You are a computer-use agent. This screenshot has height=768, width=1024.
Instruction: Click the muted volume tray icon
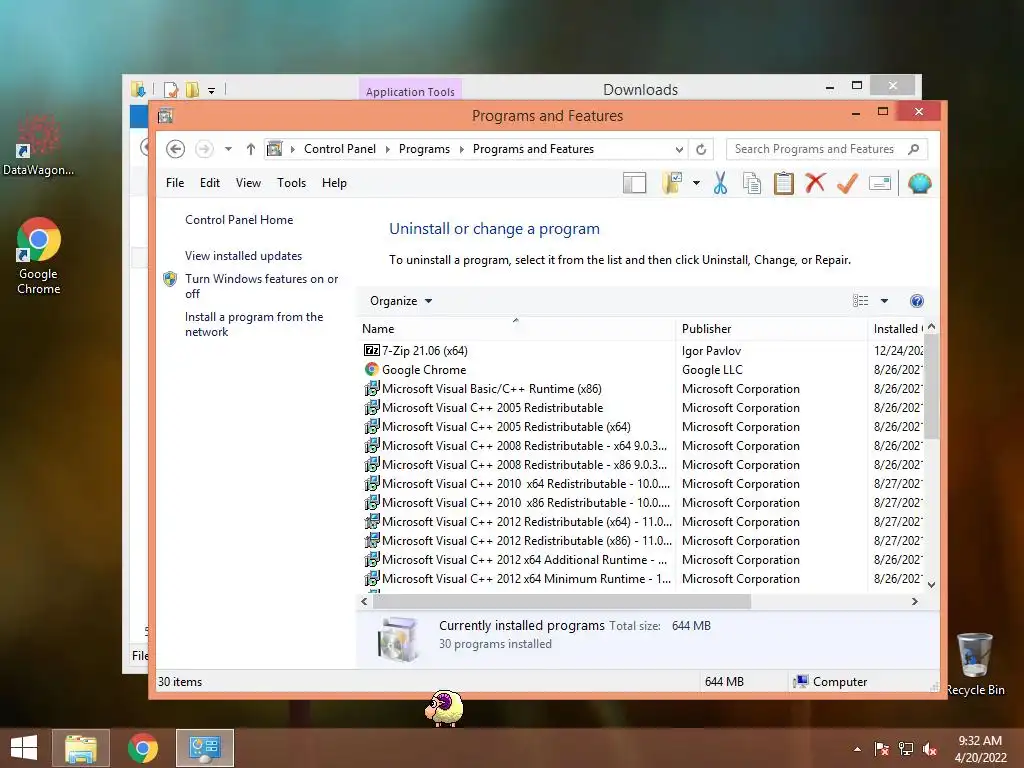coord(930,748)
